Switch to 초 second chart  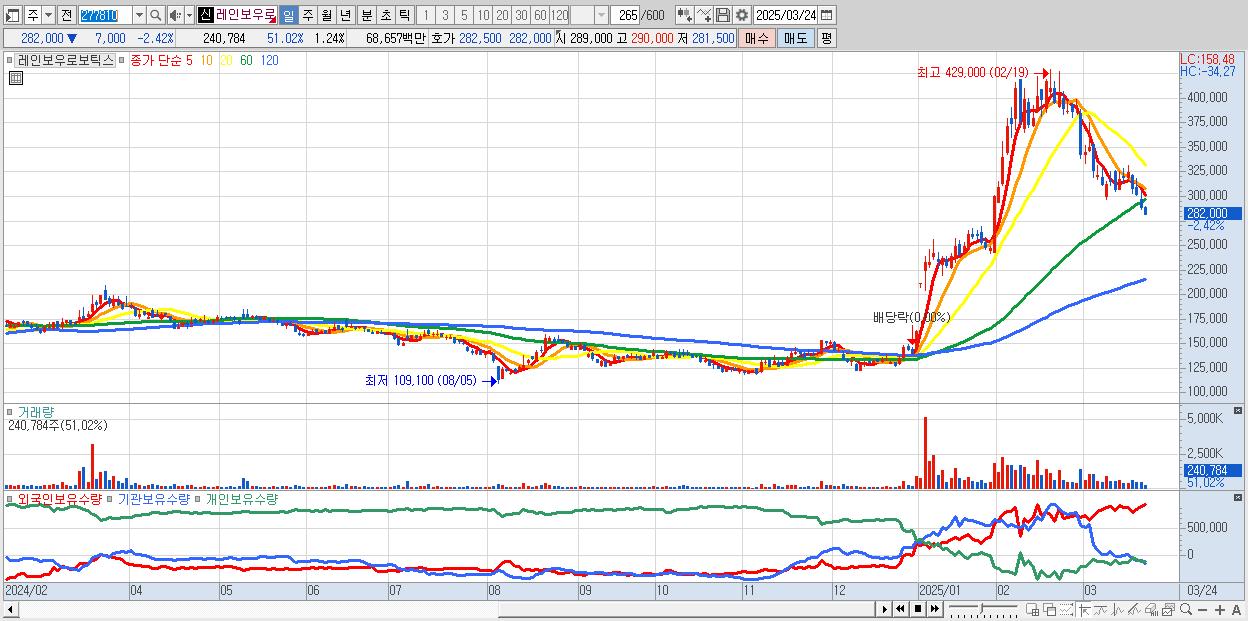(386, 15)
